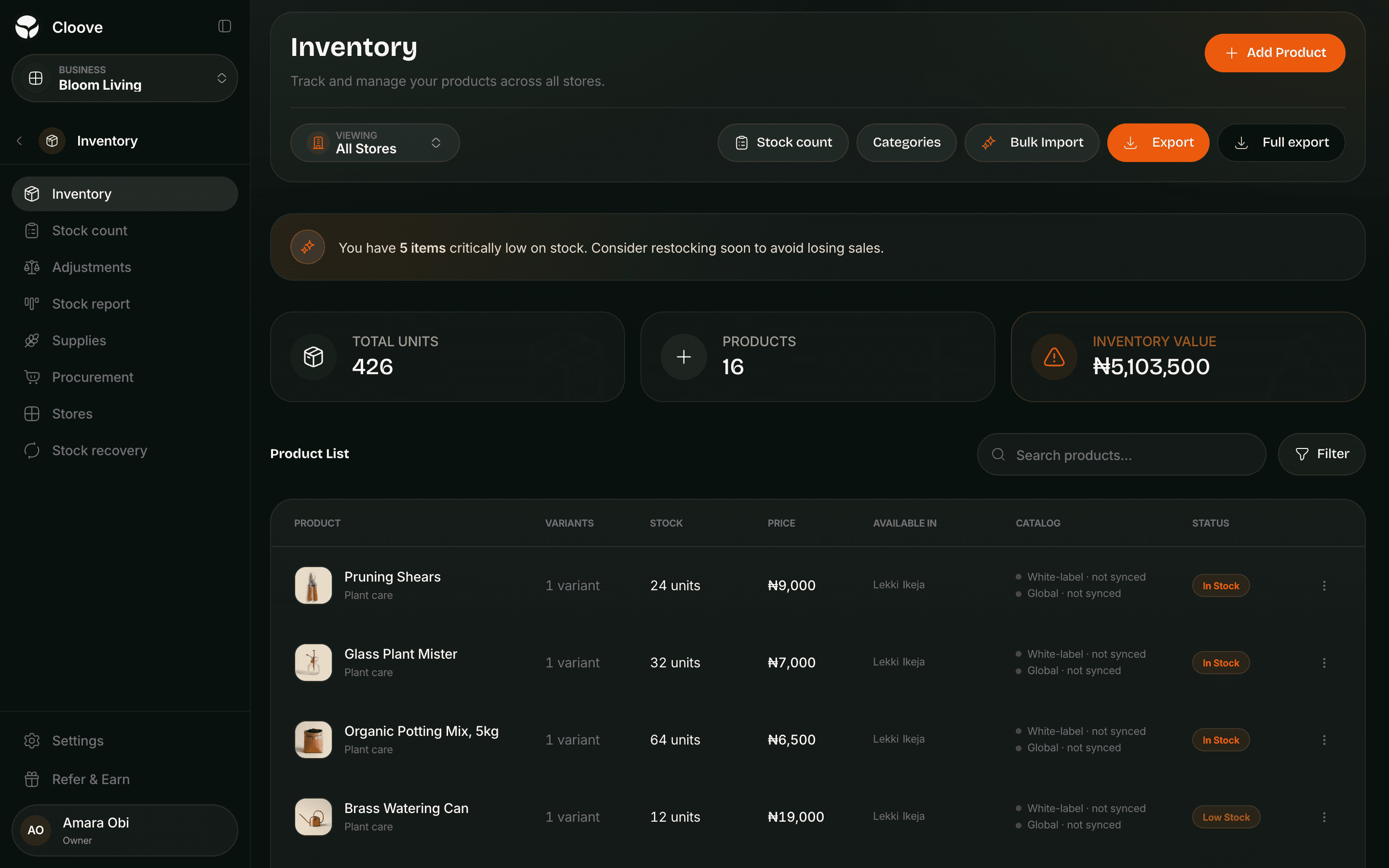Image resolution: width=1389 pixels, height=868 pixels.
Task: Open Stock count in the sidebar
Action: 124,231
